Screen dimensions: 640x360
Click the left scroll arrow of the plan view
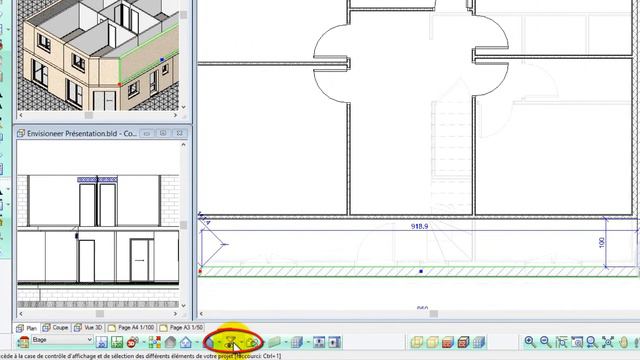pyautogui.click(x=201, y=313)
